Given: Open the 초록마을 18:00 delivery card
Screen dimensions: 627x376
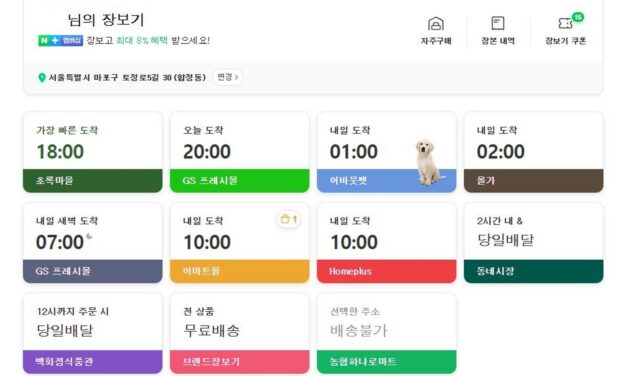Looking at the screenshot, I should pos(93,152).
